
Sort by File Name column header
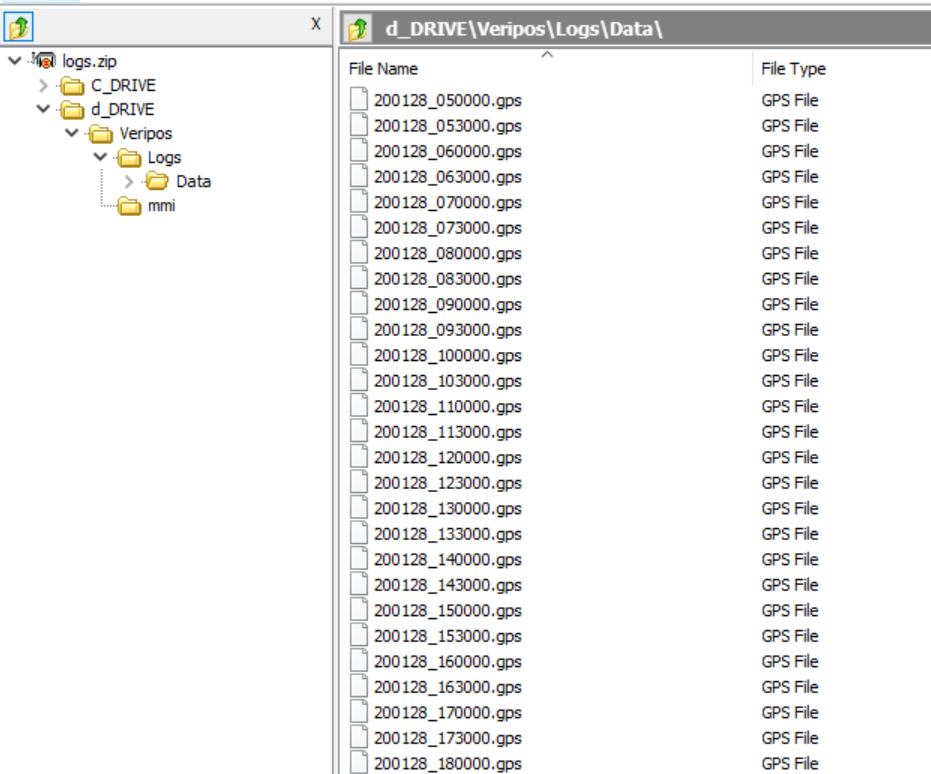pos(384,69)
